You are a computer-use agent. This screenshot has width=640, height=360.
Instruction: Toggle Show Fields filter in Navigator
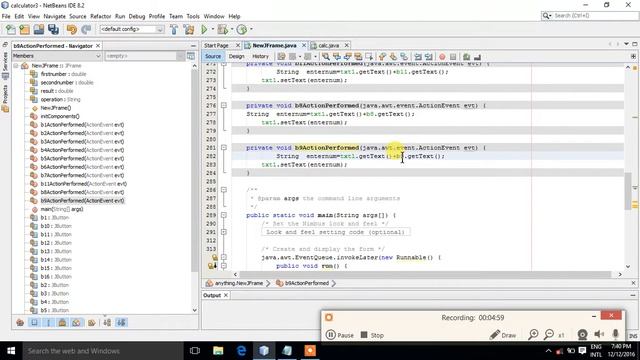[34, 323]
